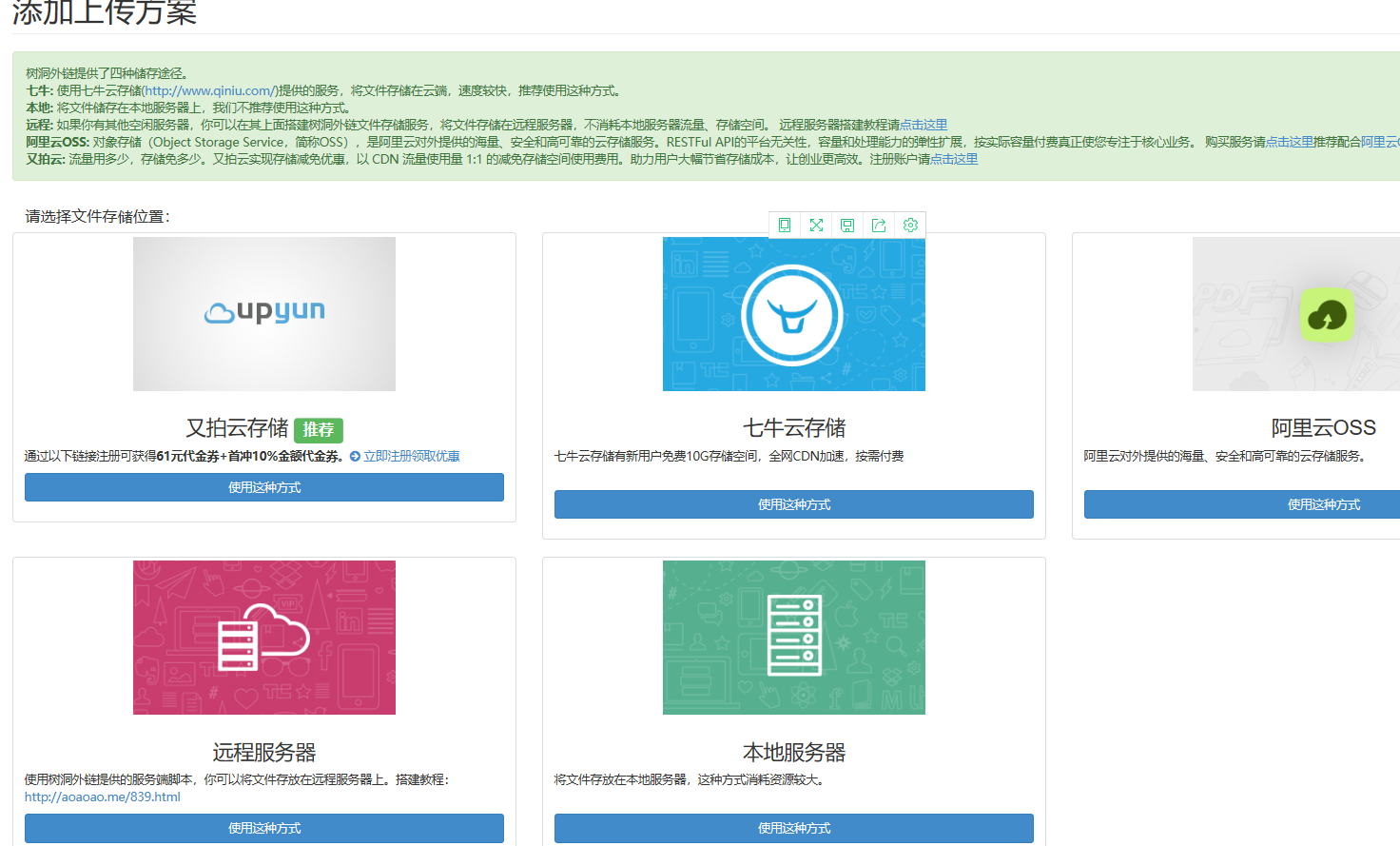Open the 立即注册领取优惠 link

412,457
